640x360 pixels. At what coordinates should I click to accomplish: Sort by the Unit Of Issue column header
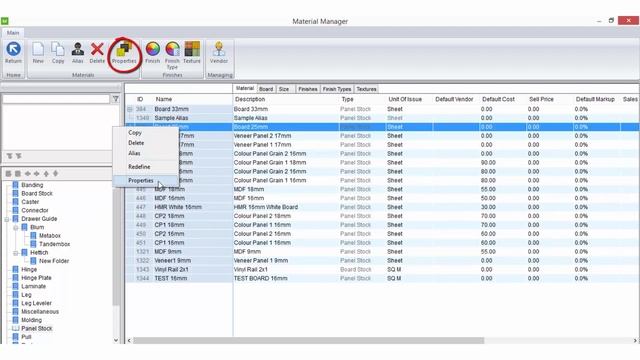(x=405, y=99)
